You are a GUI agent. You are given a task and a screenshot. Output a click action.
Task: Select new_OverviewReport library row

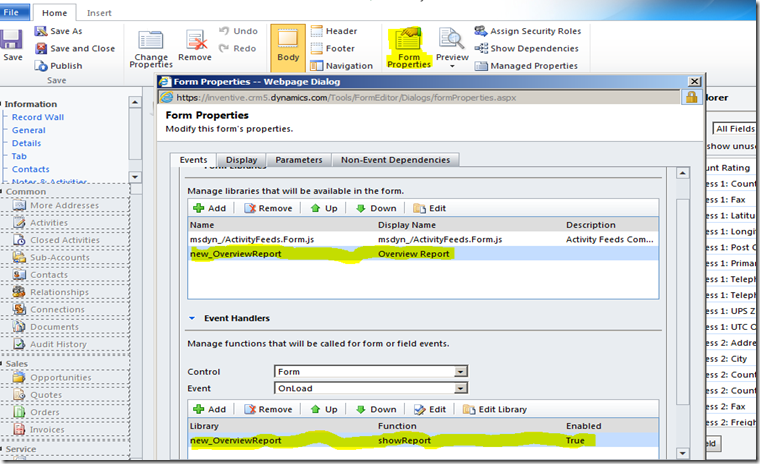pos(423,254)
